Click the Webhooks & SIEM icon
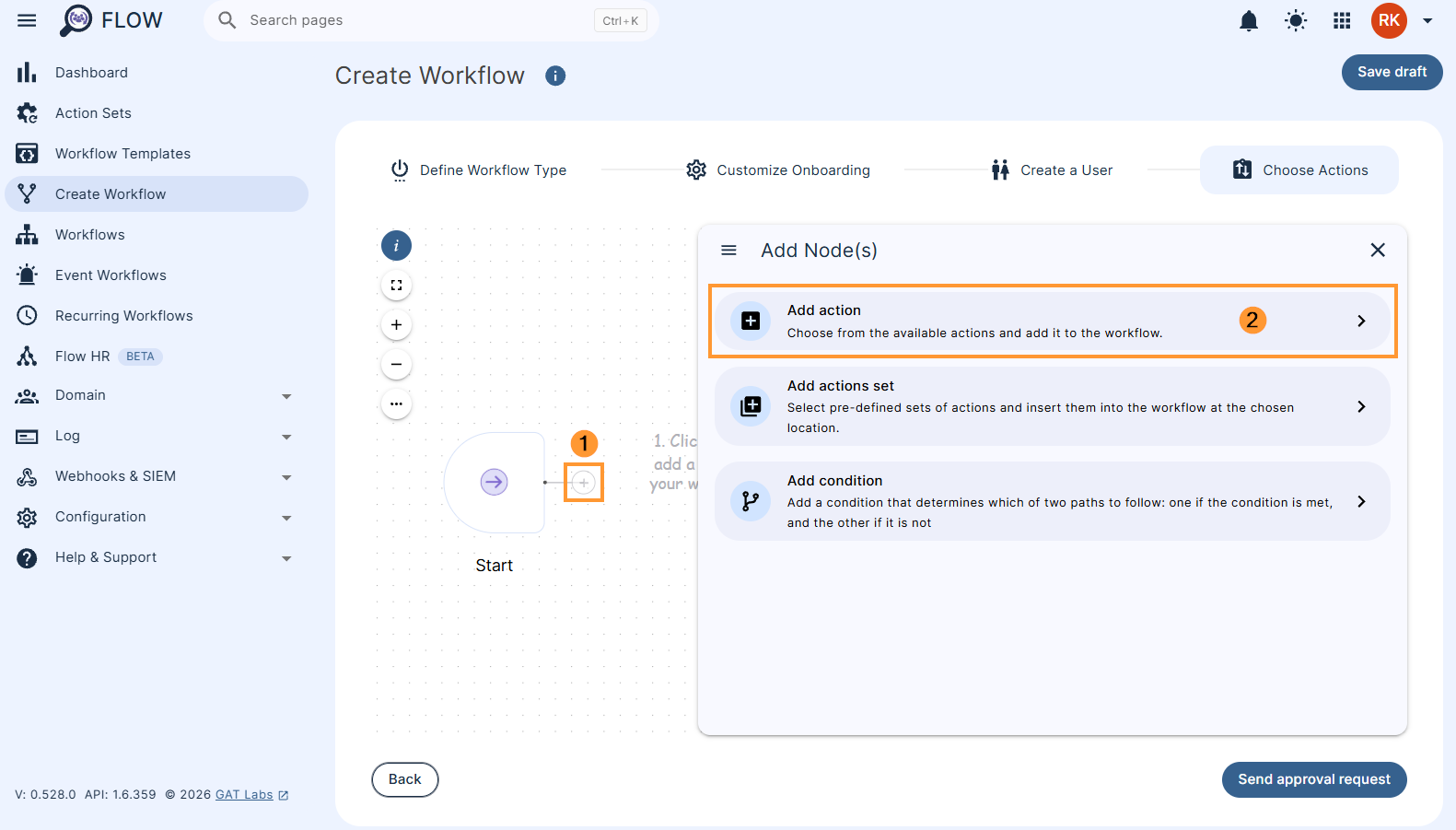 [27, 477]
